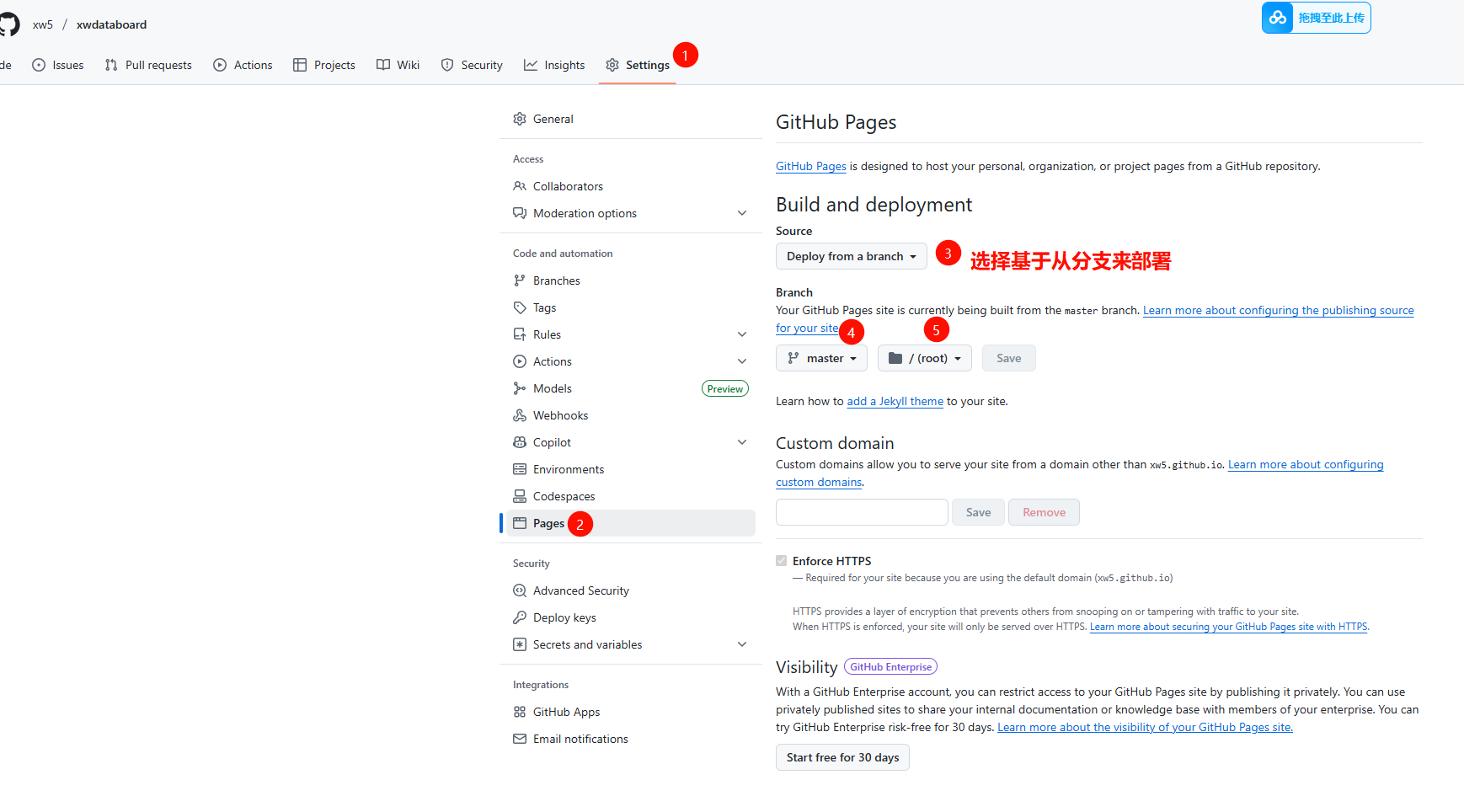Click the Branches icon in sidebar

click(520, 280)
